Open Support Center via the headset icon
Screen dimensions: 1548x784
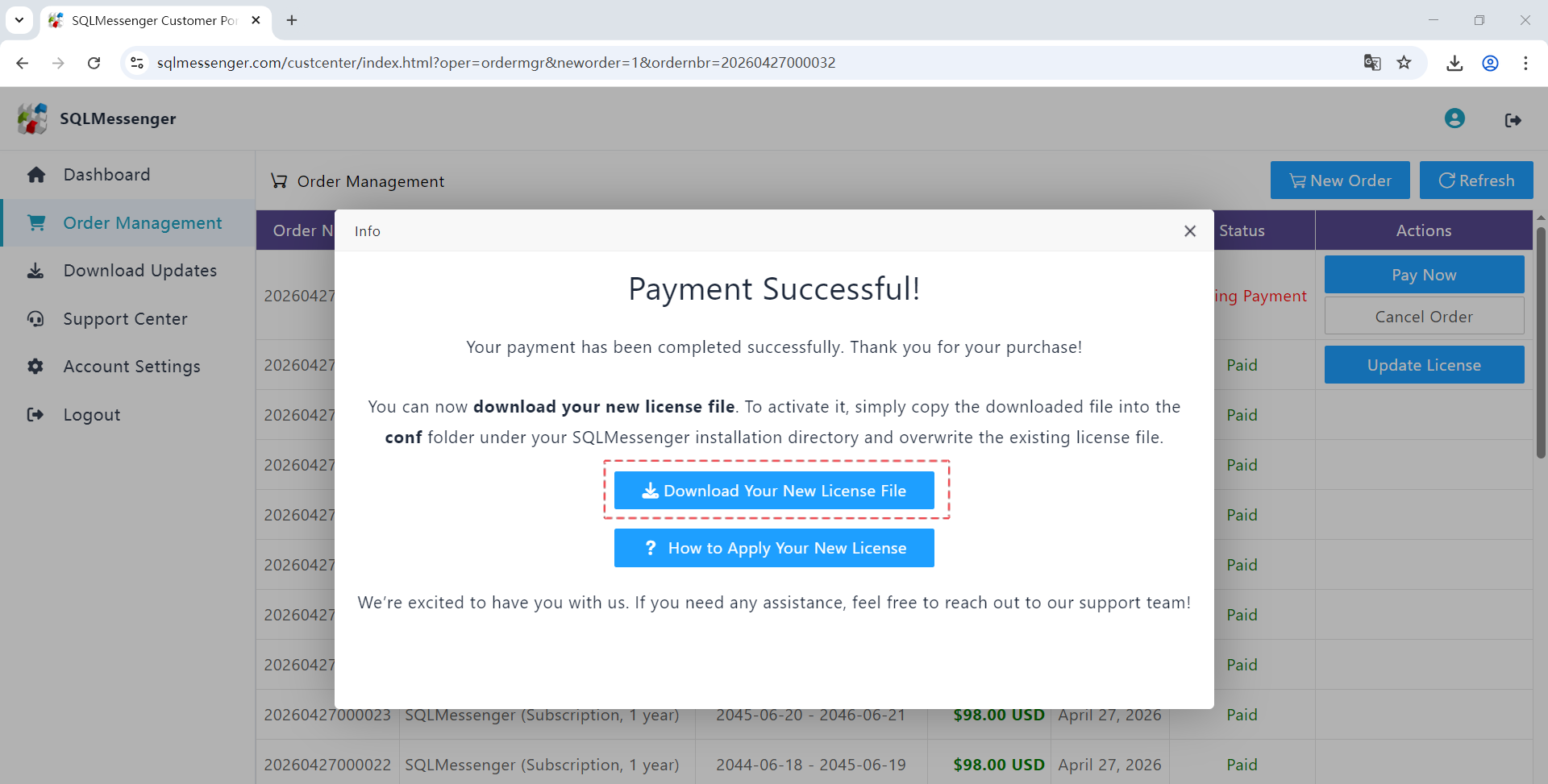125,319
